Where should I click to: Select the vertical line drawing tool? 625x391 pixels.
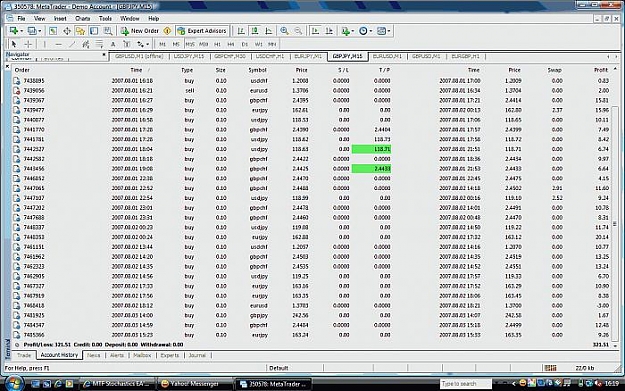pos(44,44)
